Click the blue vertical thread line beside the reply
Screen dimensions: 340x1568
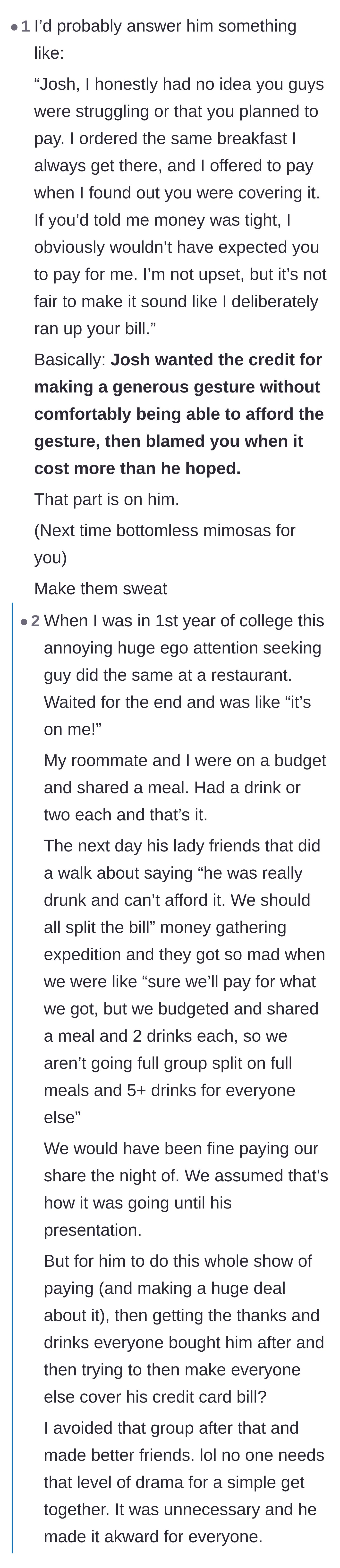[x=12, y=1077]
